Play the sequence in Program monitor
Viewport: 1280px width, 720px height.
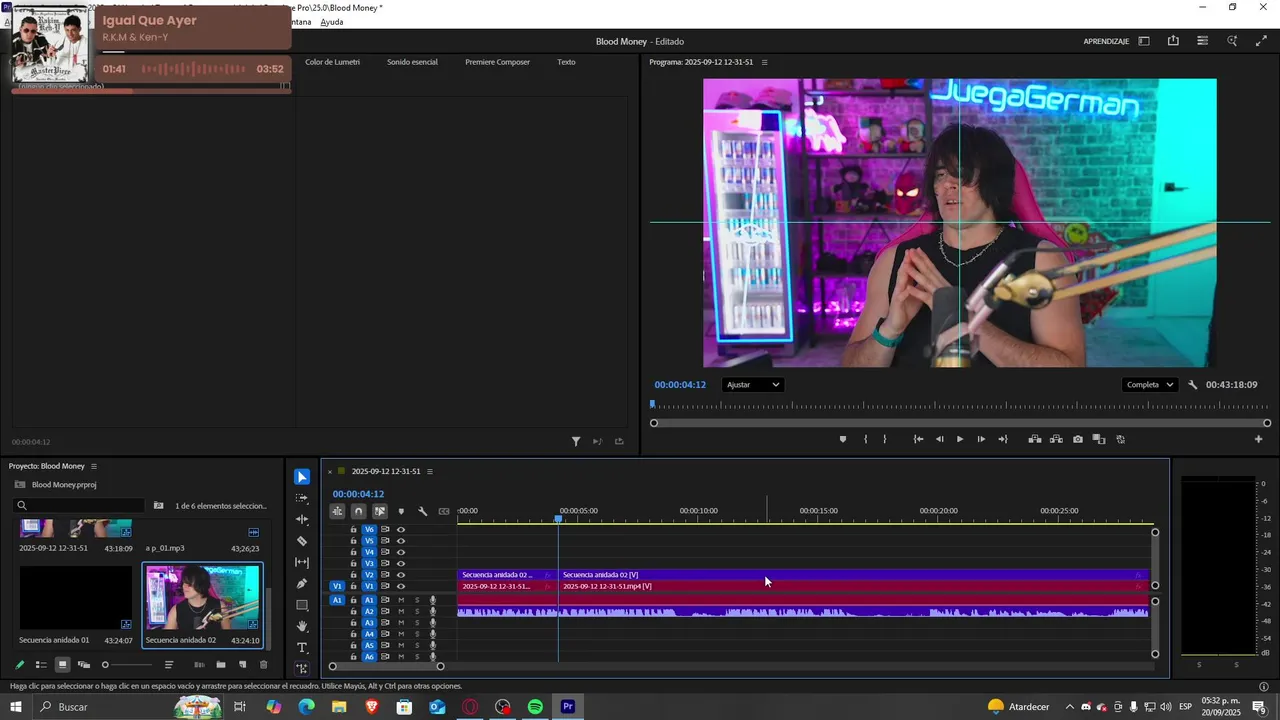pyautogui.click(x=960, y=439)
